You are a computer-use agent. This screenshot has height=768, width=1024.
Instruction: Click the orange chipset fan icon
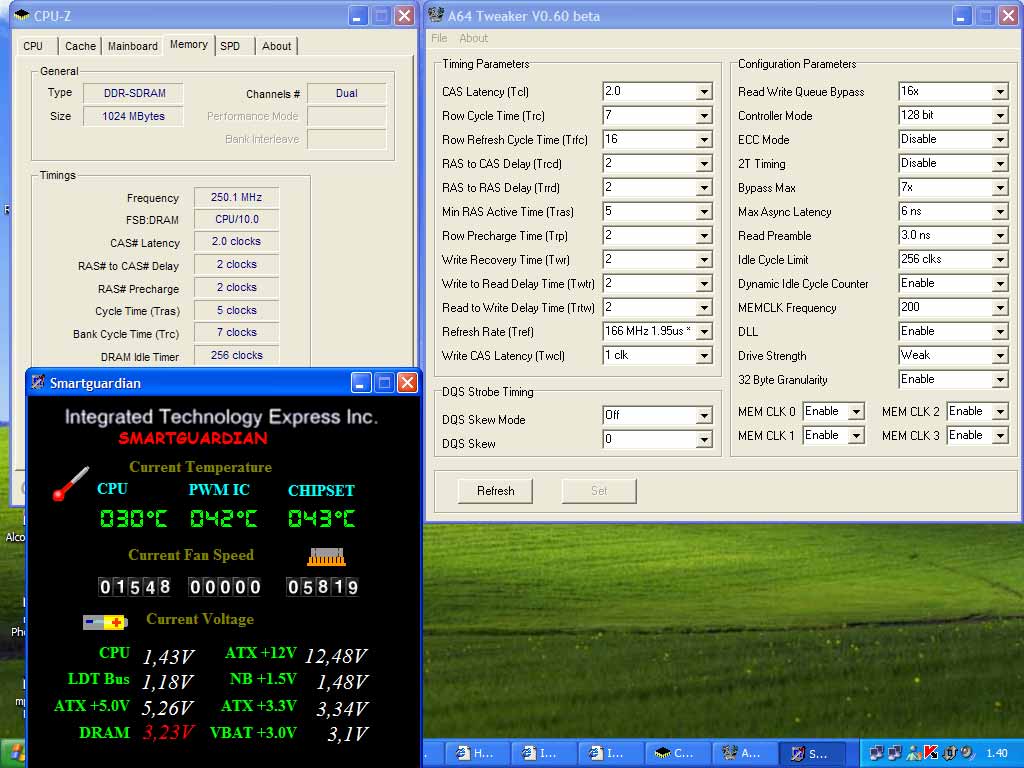coord(326,556)
